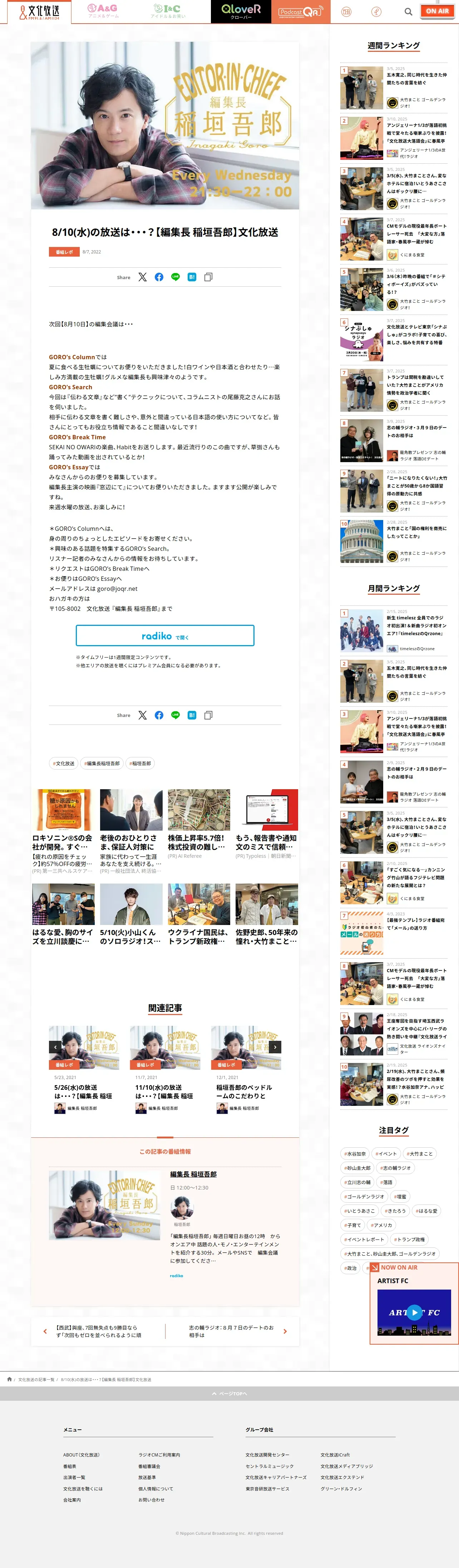This screenshot has height=1568, width=459.
Task: Click the microphone performers icon in header
Action: point(377,11)
